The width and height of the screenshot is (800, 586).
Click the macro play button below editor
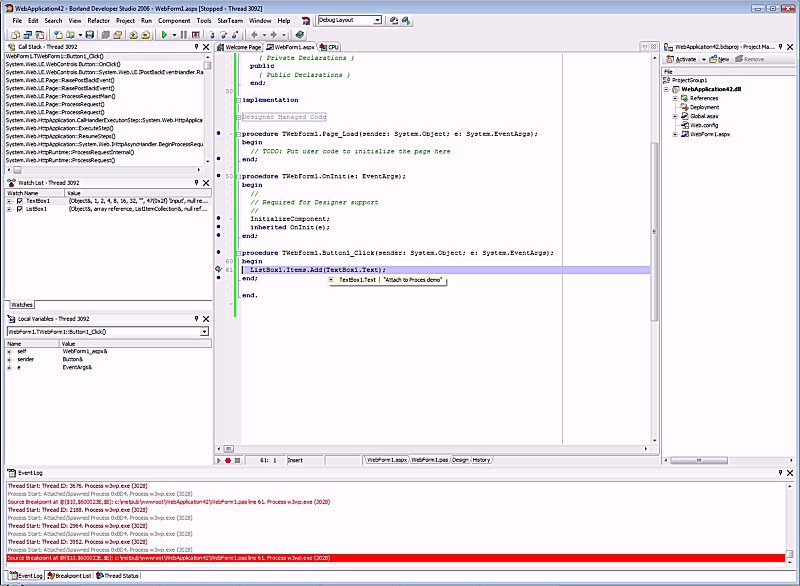click(x=219, y=460)
